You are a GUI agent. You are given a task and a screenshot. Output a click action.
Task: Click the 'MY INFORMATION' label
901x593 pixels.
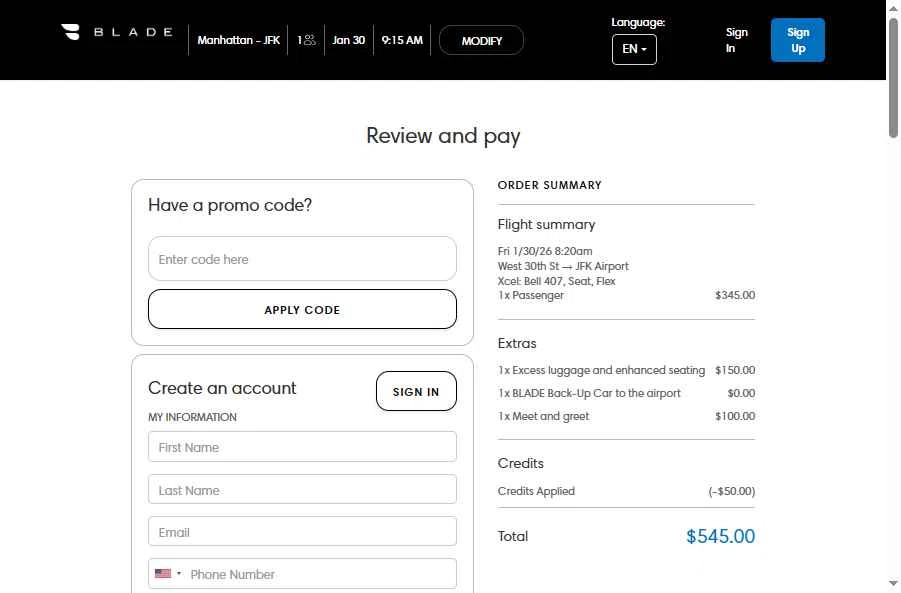coord(192,417)
